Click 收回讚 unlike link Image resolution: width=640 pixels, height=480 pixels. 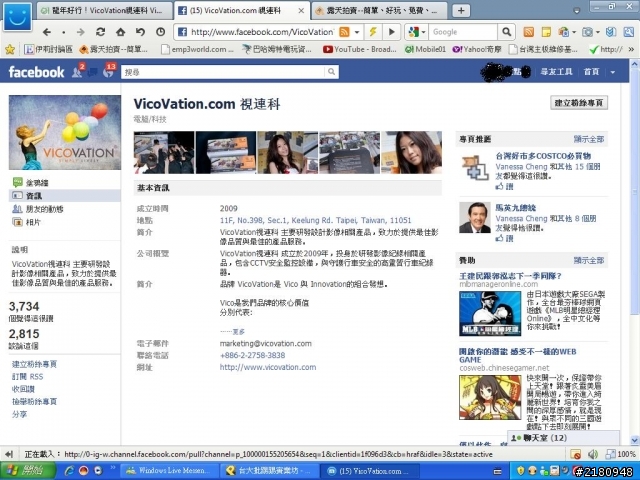tap(23, 389)
